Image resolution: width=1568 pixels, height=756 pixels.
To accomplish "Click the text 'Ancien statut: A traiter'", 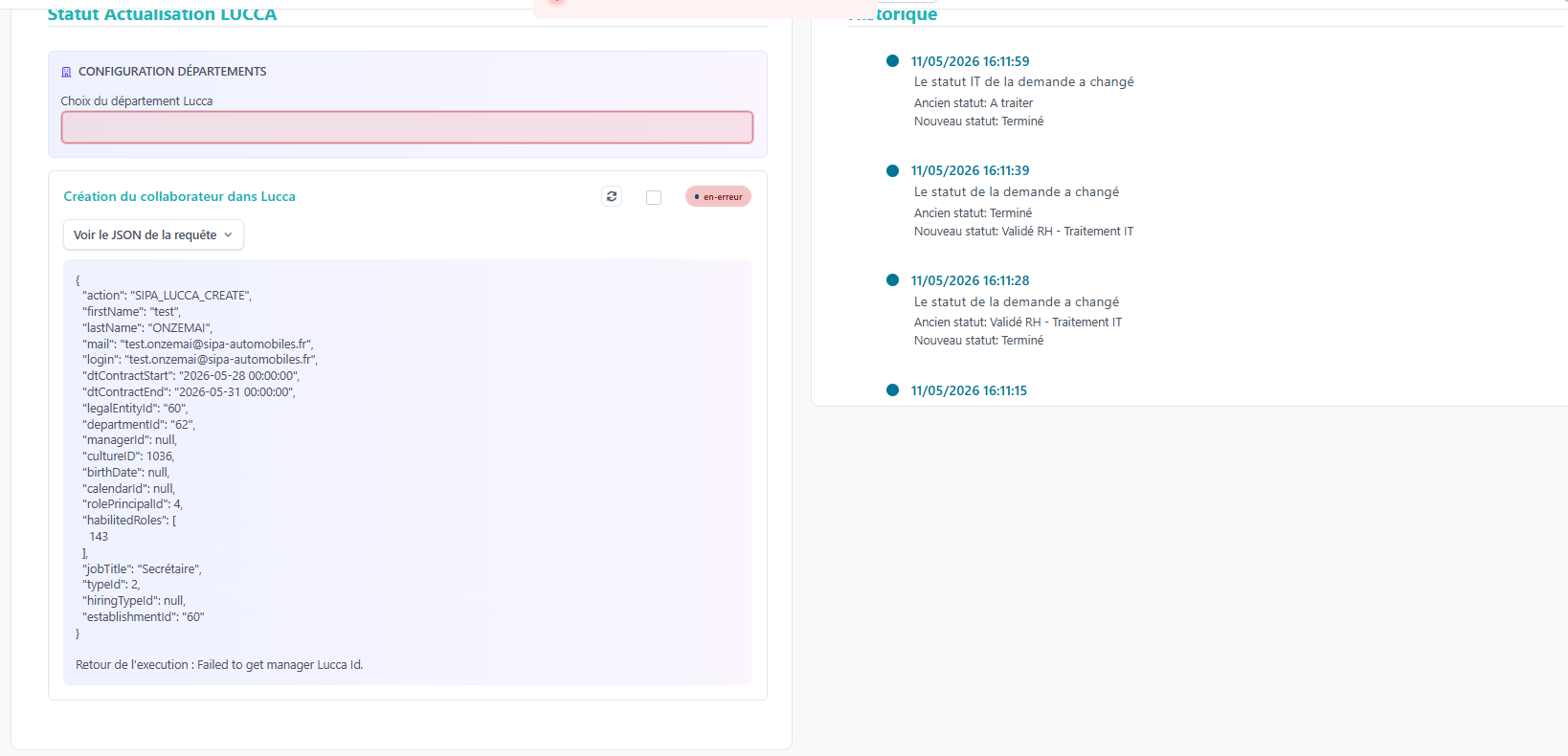I will pyautogui.click(x=974, y=103).
